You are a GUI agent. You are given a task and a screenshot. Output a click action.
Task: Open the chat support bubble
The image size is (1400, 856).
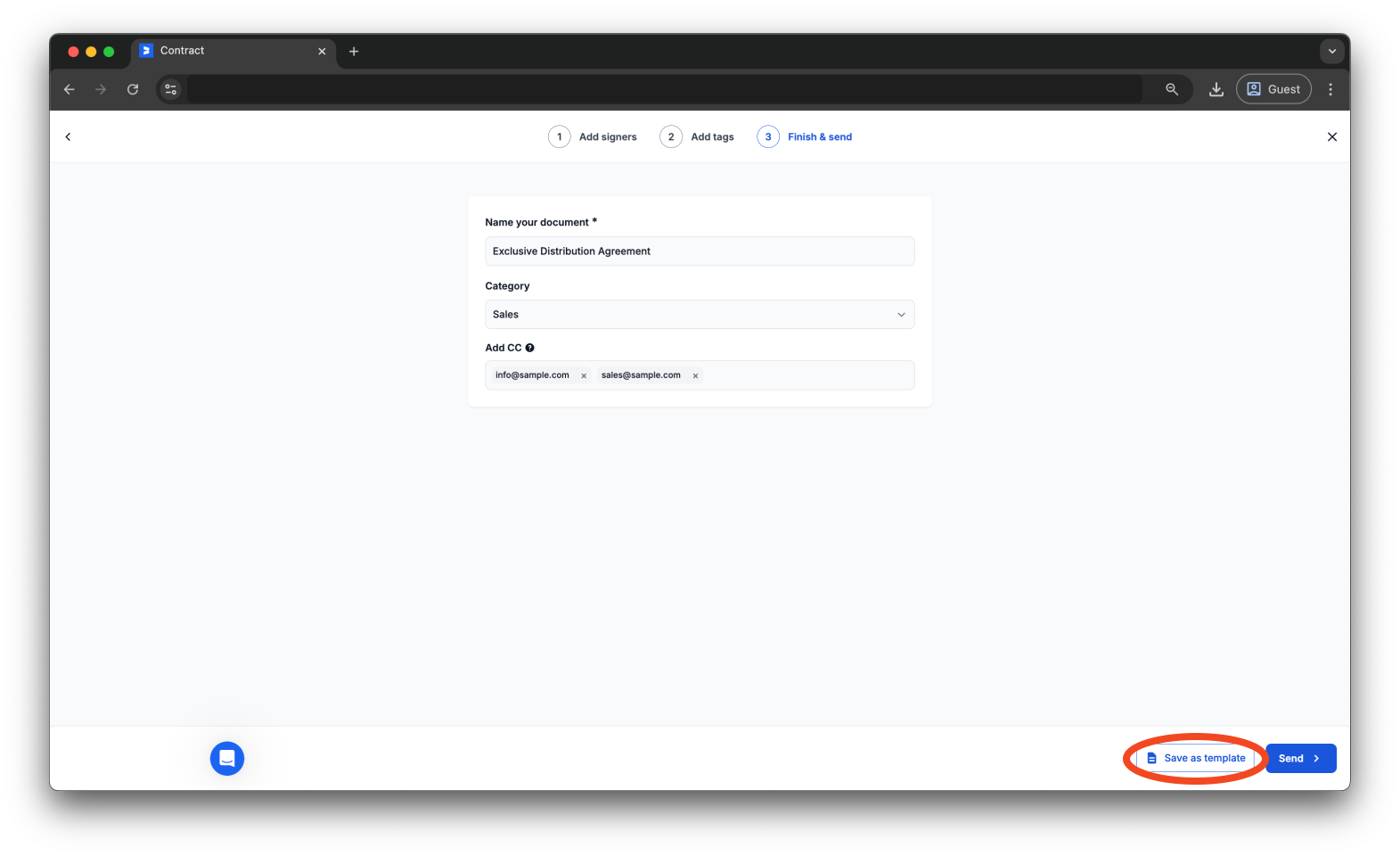(227, 758)
